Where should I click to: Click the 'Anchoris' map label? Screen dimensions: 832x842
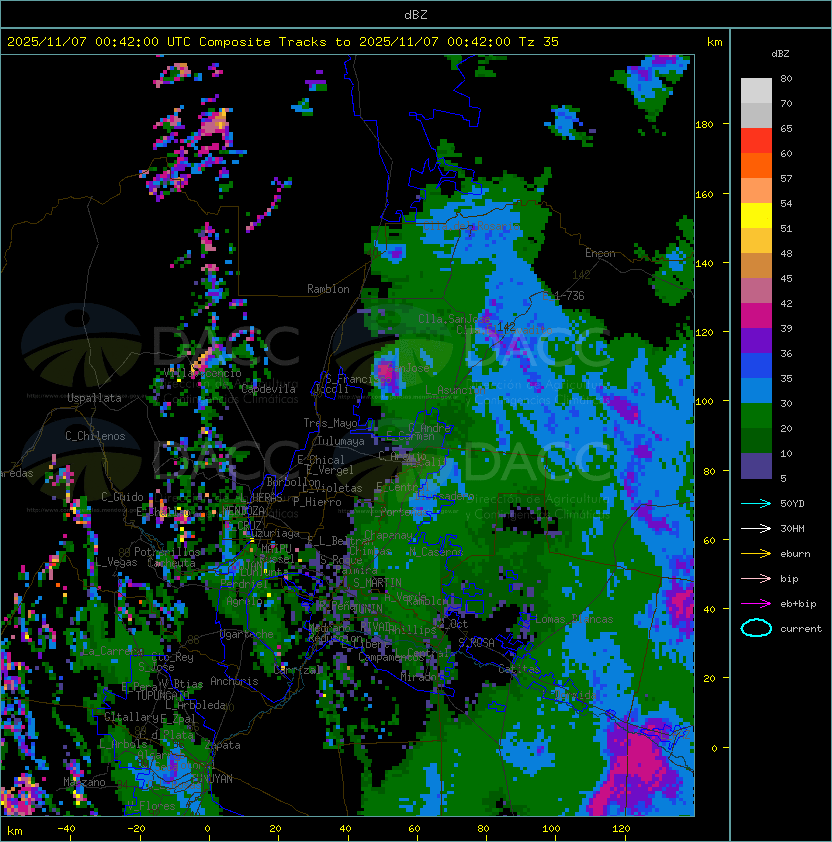point(234,681)
